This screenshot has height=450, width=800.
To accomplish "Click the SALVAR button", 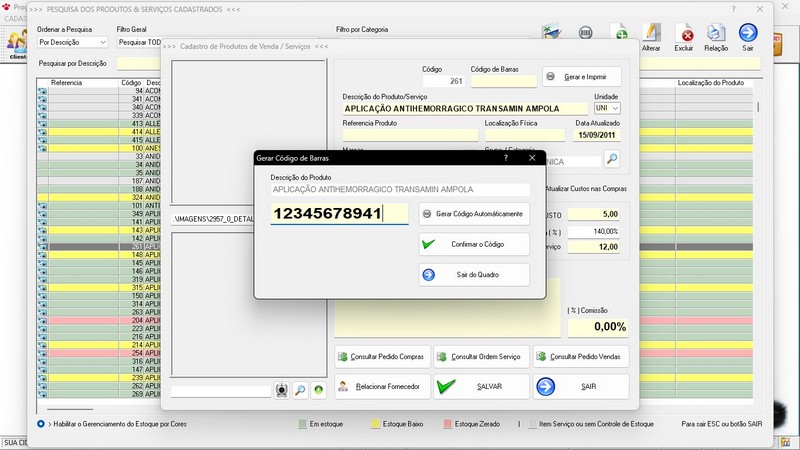I will [x=481, y=387].
